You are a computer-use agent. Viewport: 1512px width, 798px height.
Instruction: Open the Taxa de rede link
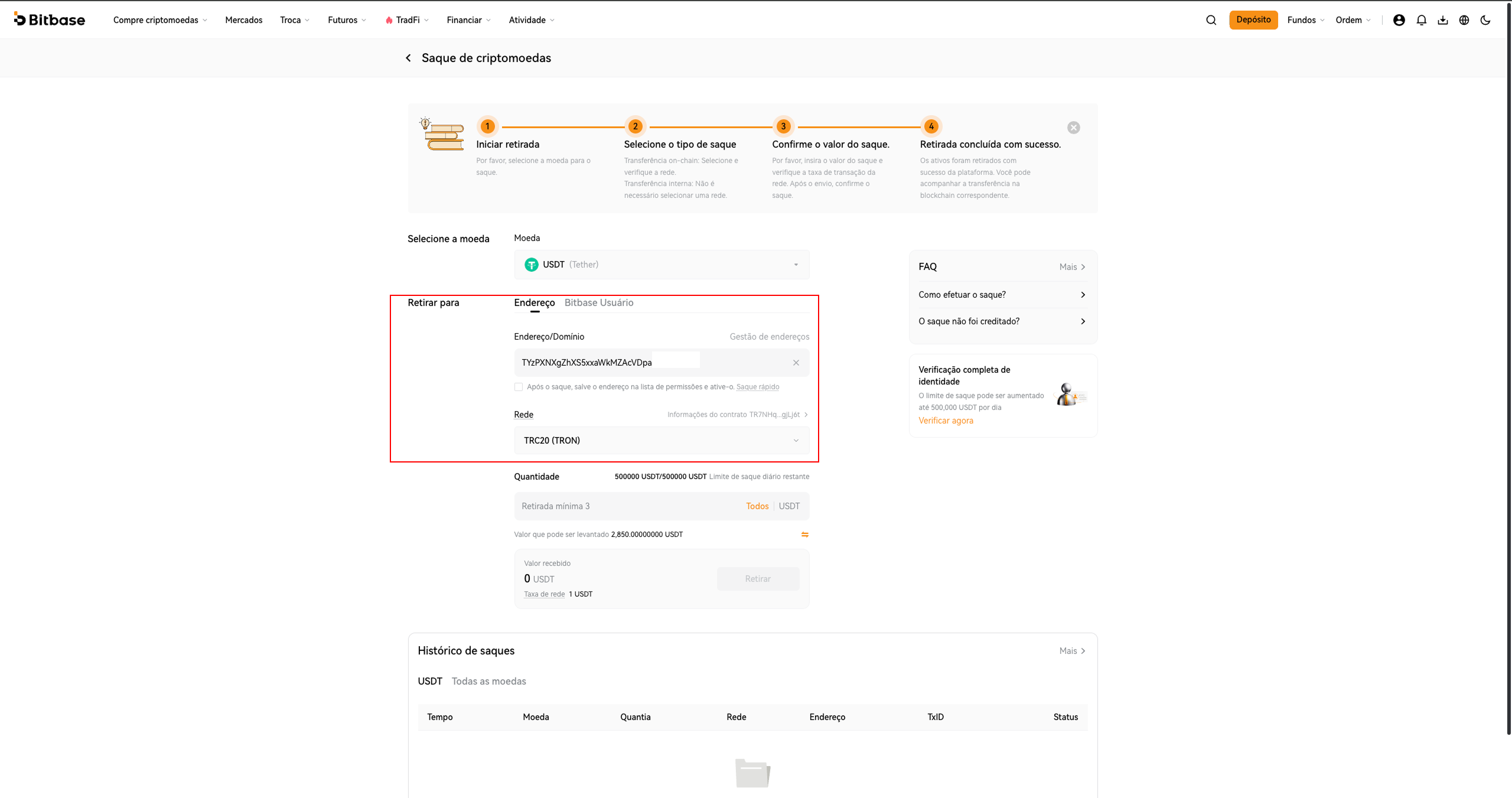point(544,594)
